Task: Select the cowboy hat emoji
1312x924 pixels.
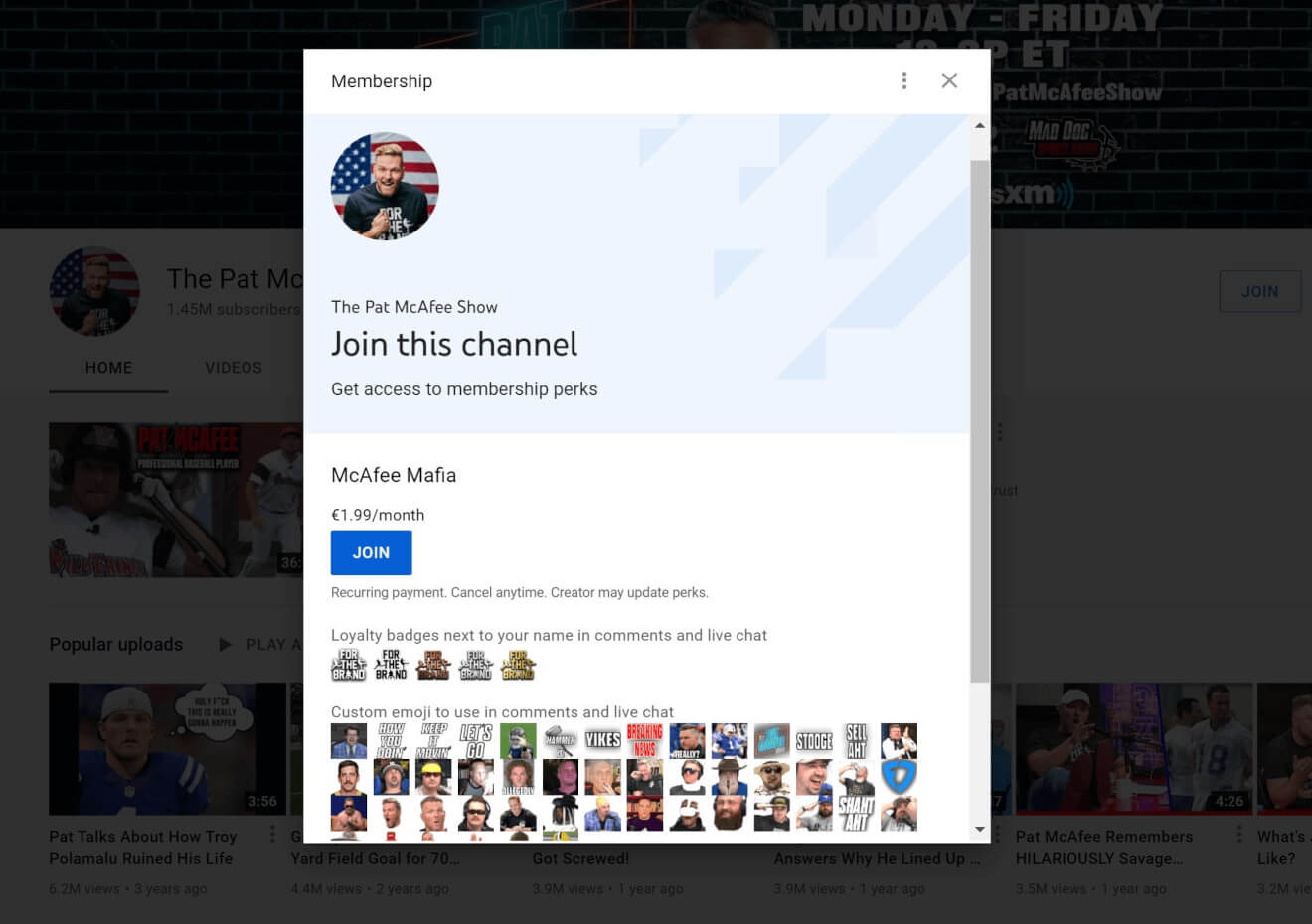Action: tap(729, 777)
